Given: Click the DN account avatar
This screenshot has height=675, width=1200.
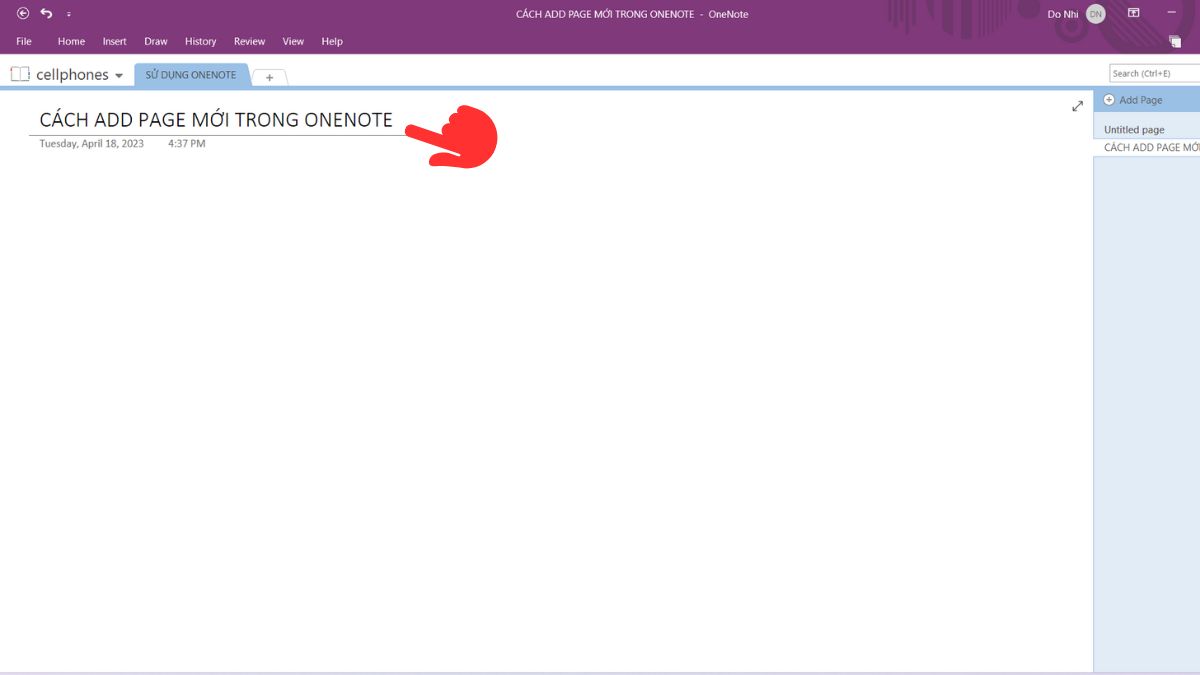Looking at the screenshot, I should pyautogui.click(x=1095, y=14).
